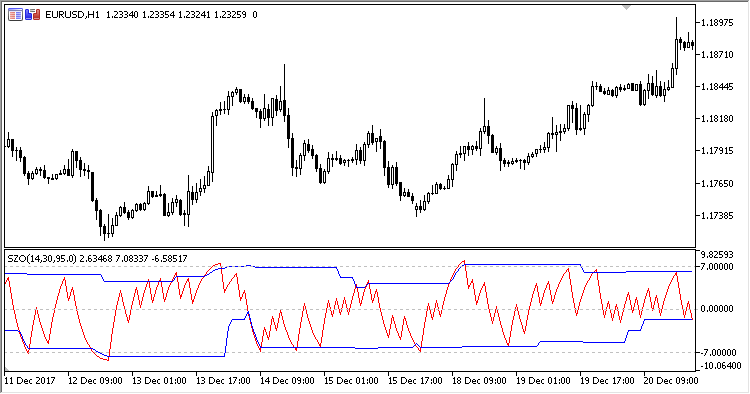This screenshot has width=750, height=394.
Task: Click the 15 Dec 01:00 time label
Action: (x=351, y=381)
